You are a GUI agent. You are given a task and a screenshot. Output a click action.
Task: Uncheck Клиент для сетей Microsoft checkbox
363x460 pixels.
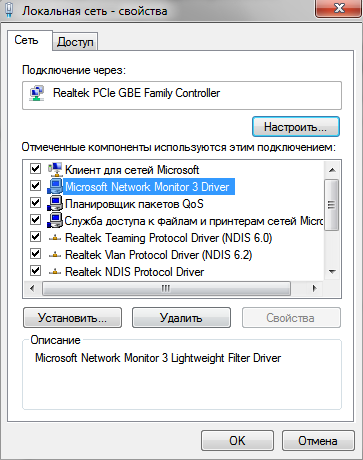point(35,169)
